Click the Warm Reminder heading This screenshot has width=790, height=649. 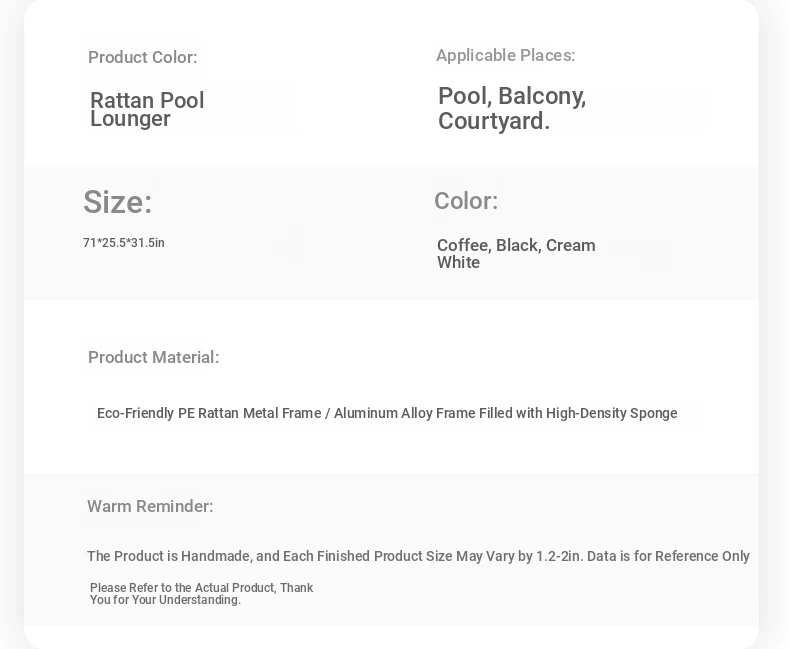(x=150, y=506)
